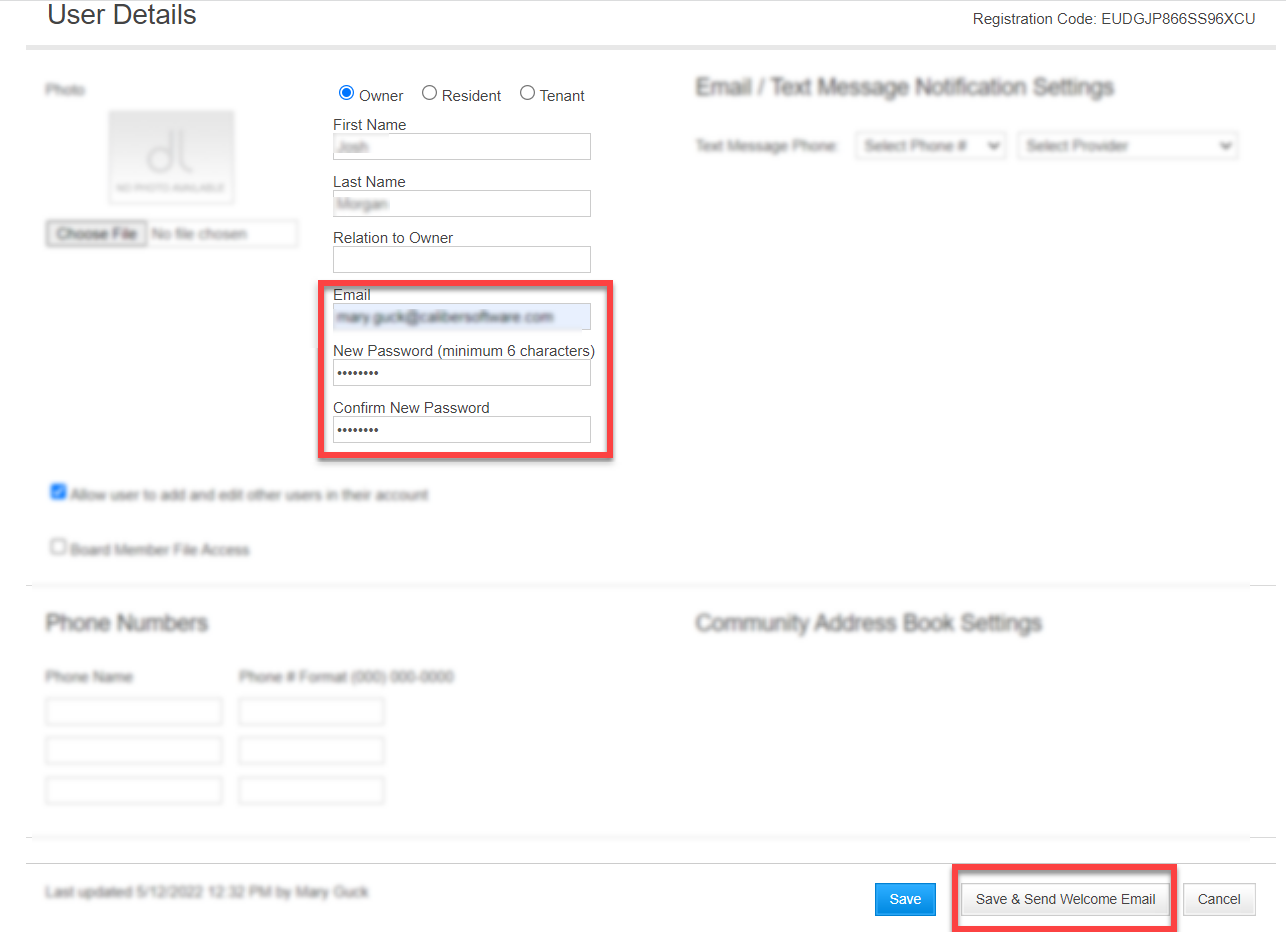Viewport: 1286px width, 932px height.
Task: Select the Resident radio button
Action: point(429,93)
